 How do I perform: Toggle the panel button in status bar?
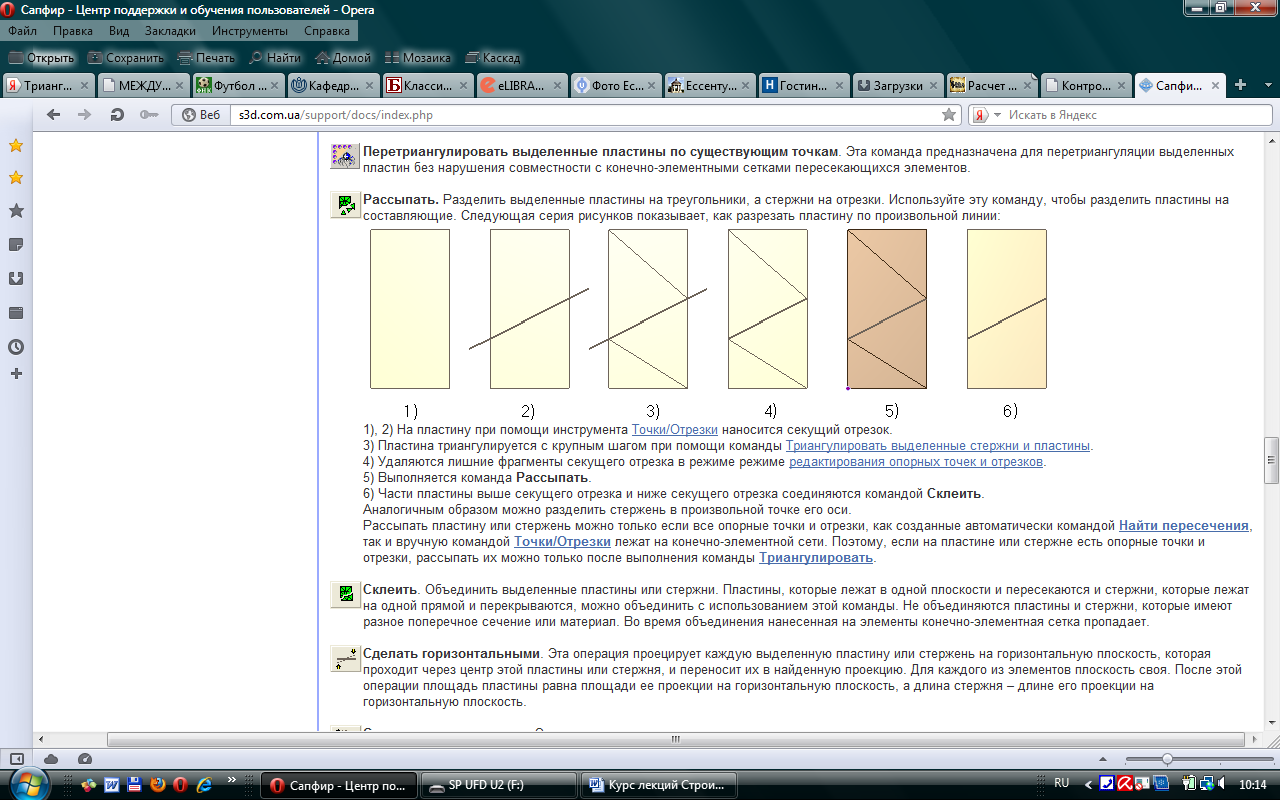(18, 759)
